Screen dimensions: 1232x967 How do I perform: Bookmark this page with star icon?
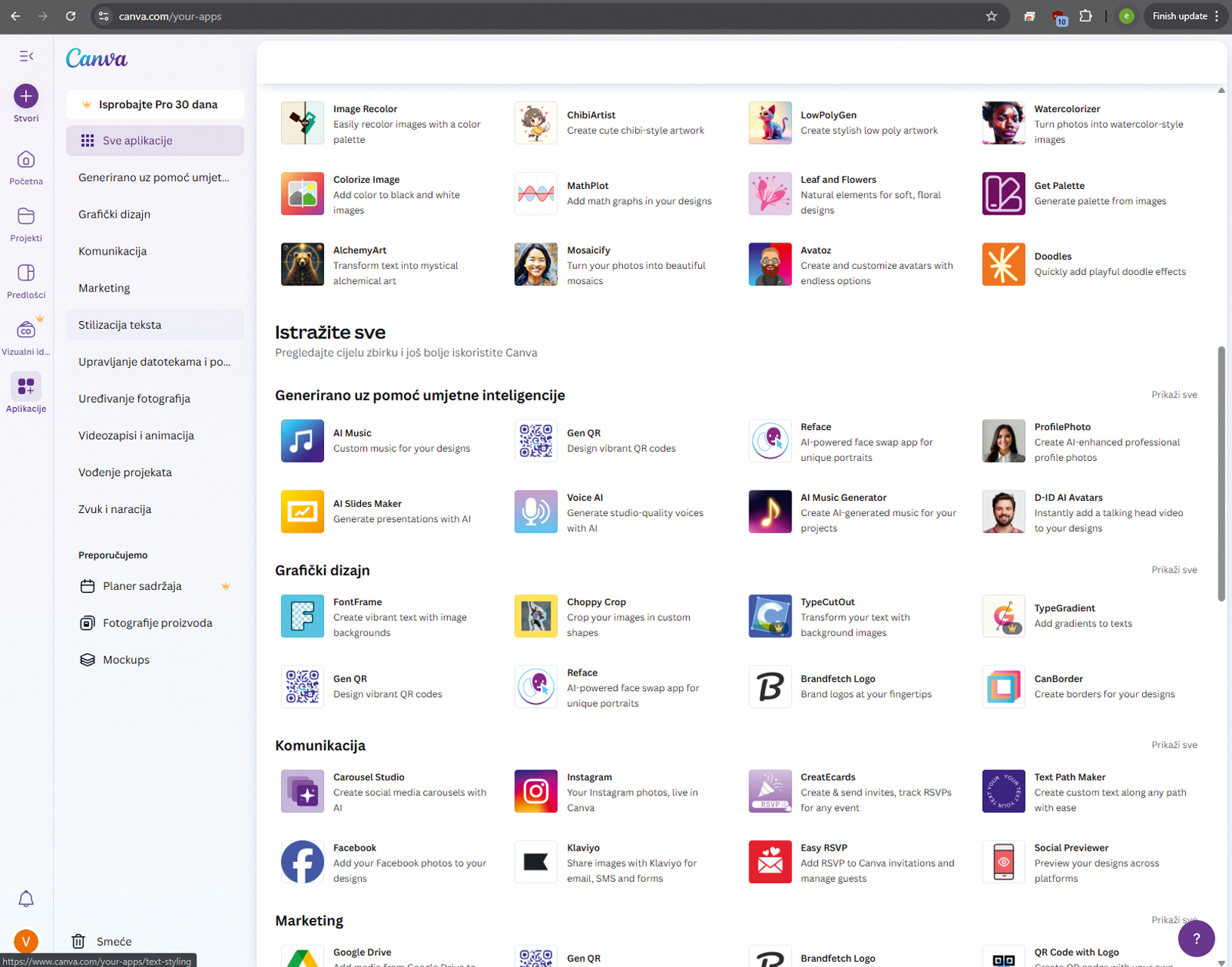click(991, 16)
